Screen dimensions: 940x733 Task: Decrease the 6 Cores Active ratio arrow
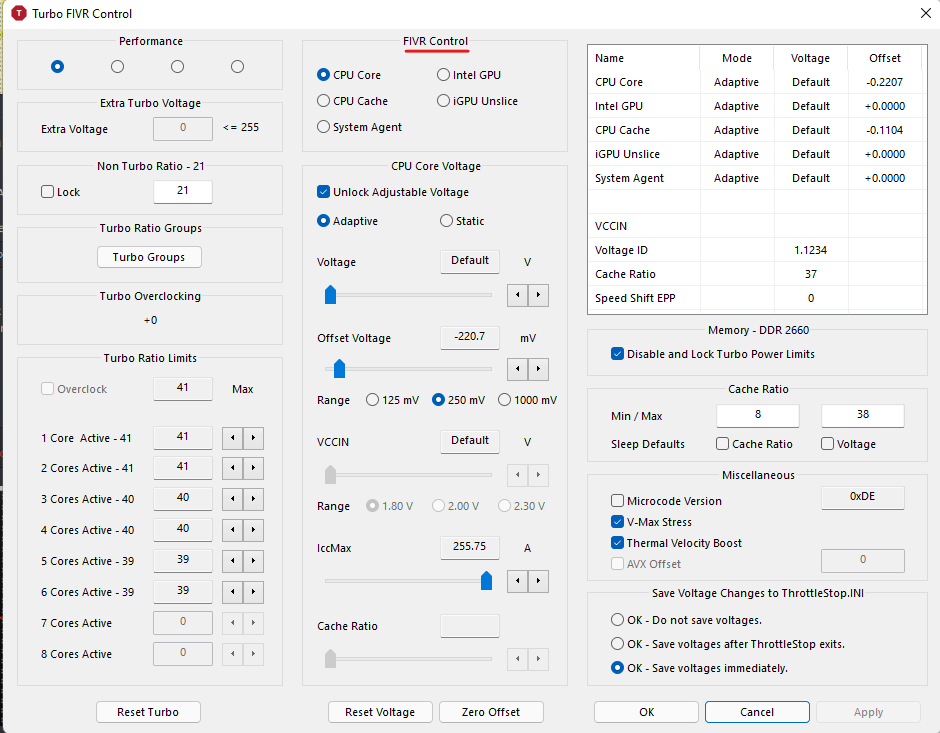(x=233, y=592)
